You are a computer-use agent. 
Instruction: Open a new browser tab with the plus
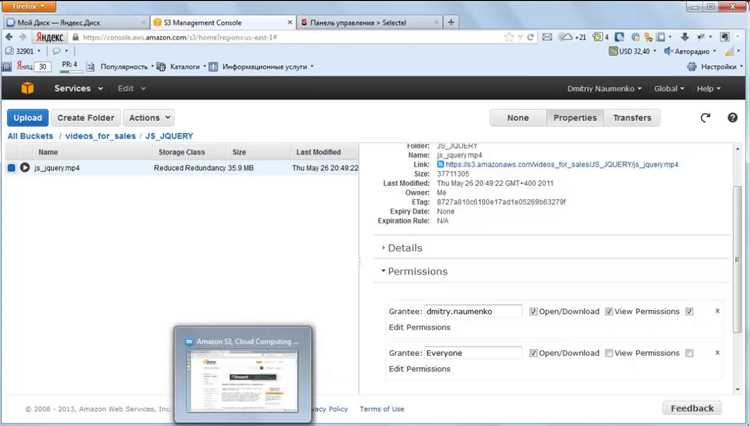(451, 22)
